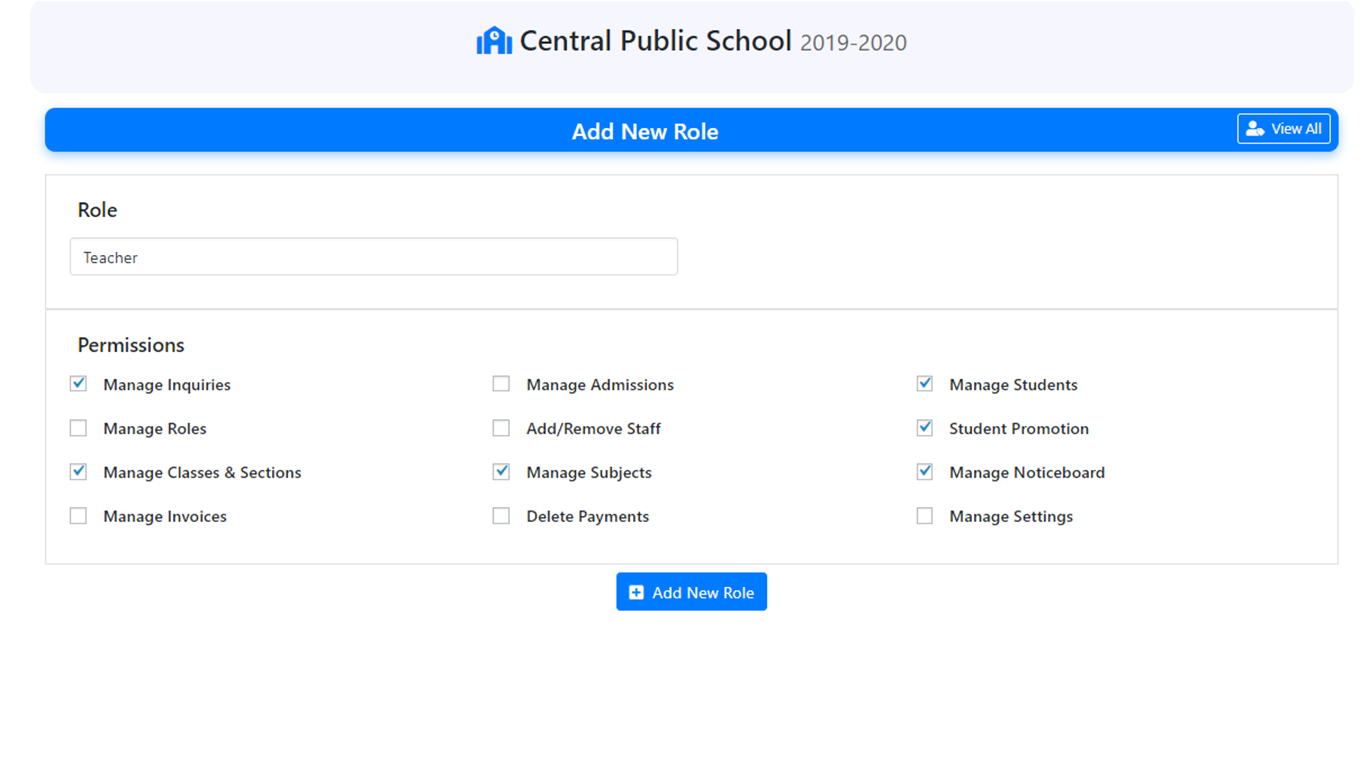Check the Add/Remove Staff box
This screenshot has height=768, width=1366.
[501, 428]
